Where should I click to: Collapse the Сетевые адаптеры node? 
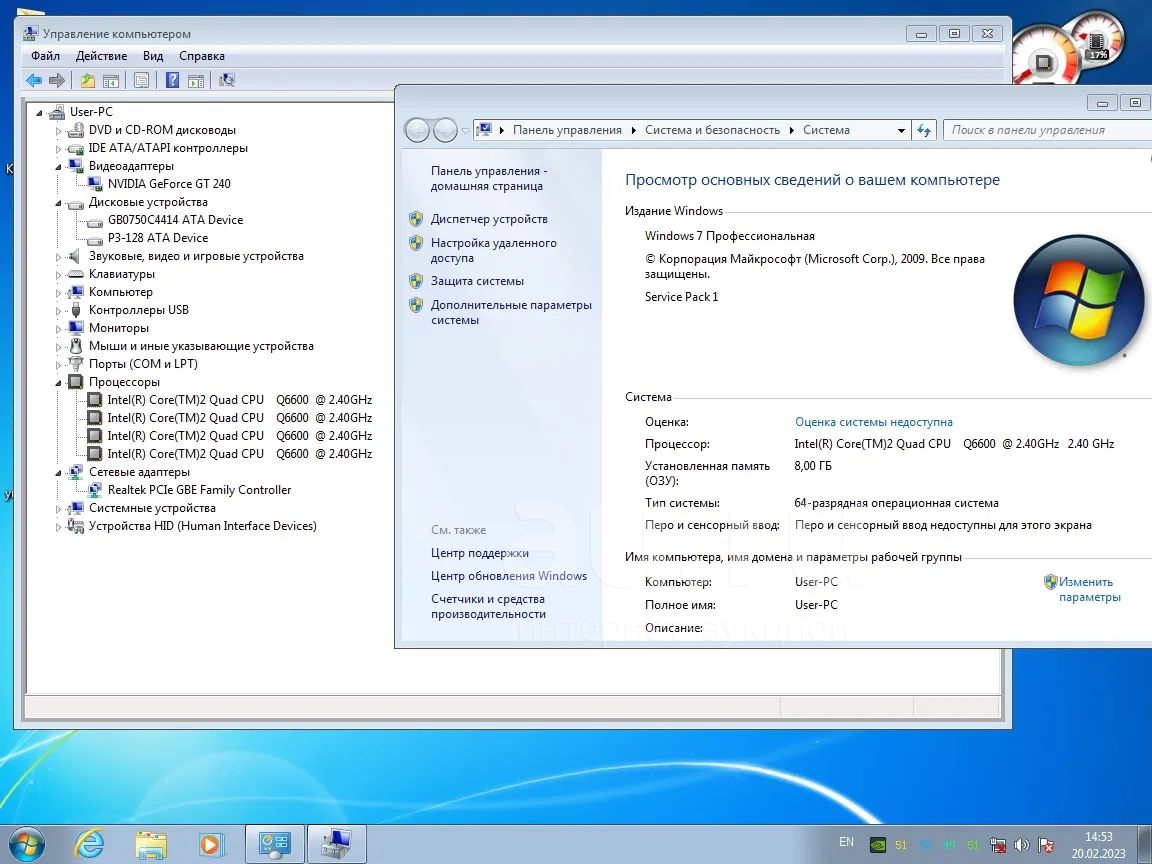point(59,473)
